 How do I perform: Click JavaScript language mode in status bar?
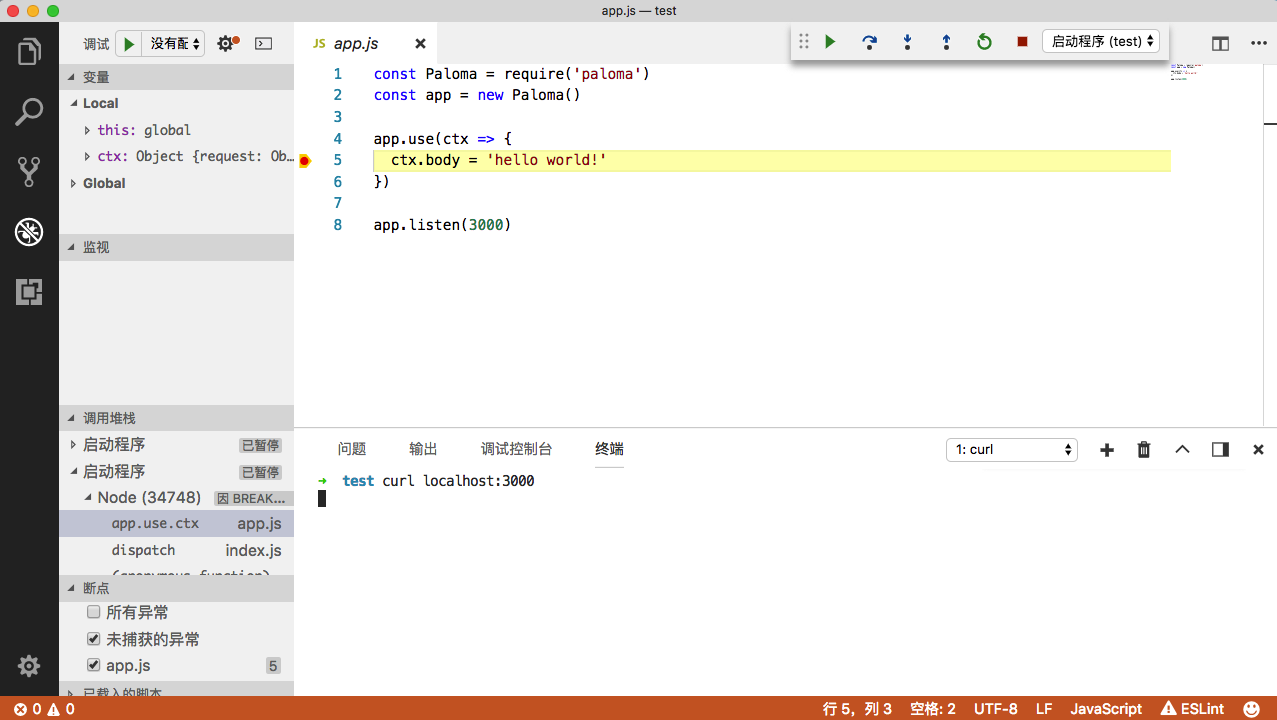click(x=1105, y=709)
